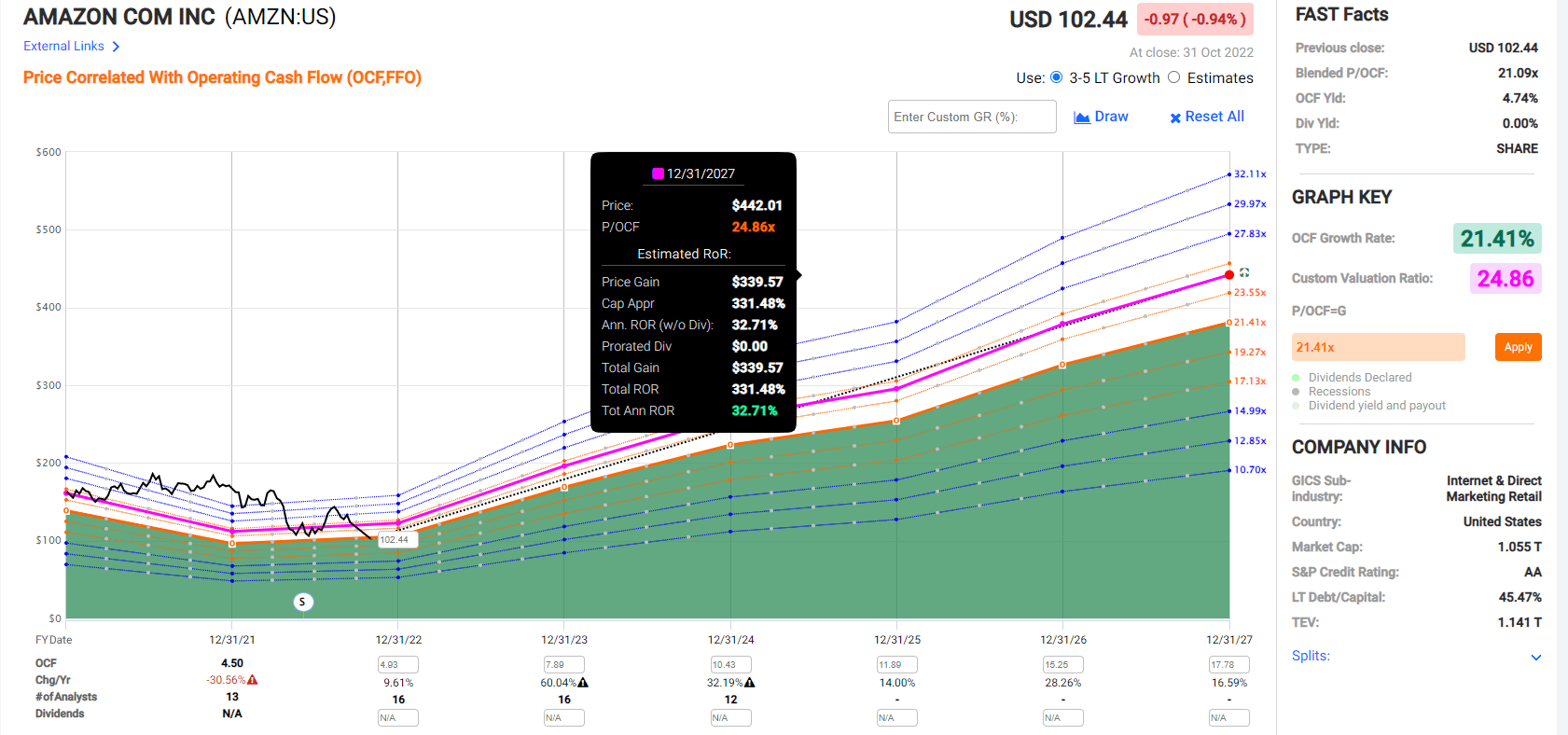Click the External Links arrow icon
Viewport: 1568px width, 735px height.
(116, 47)
